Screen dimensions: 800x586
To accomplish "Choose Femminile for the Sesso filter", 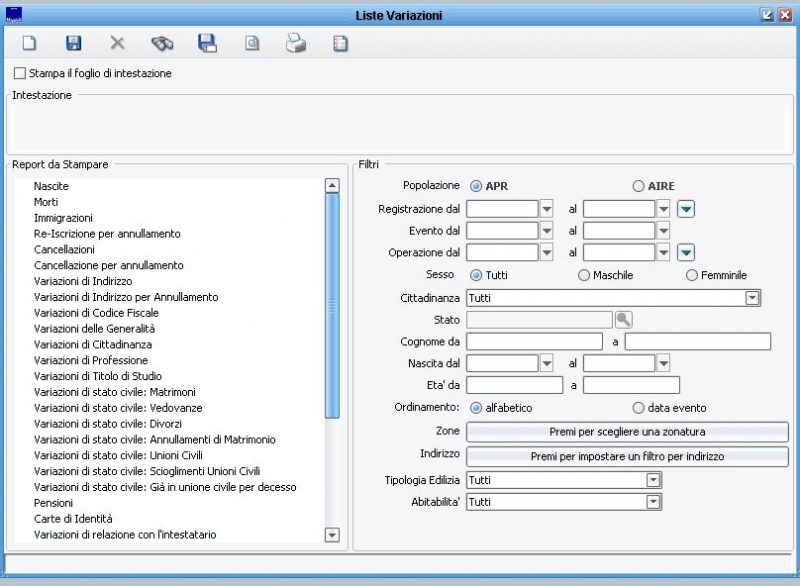I will point(692,275).
